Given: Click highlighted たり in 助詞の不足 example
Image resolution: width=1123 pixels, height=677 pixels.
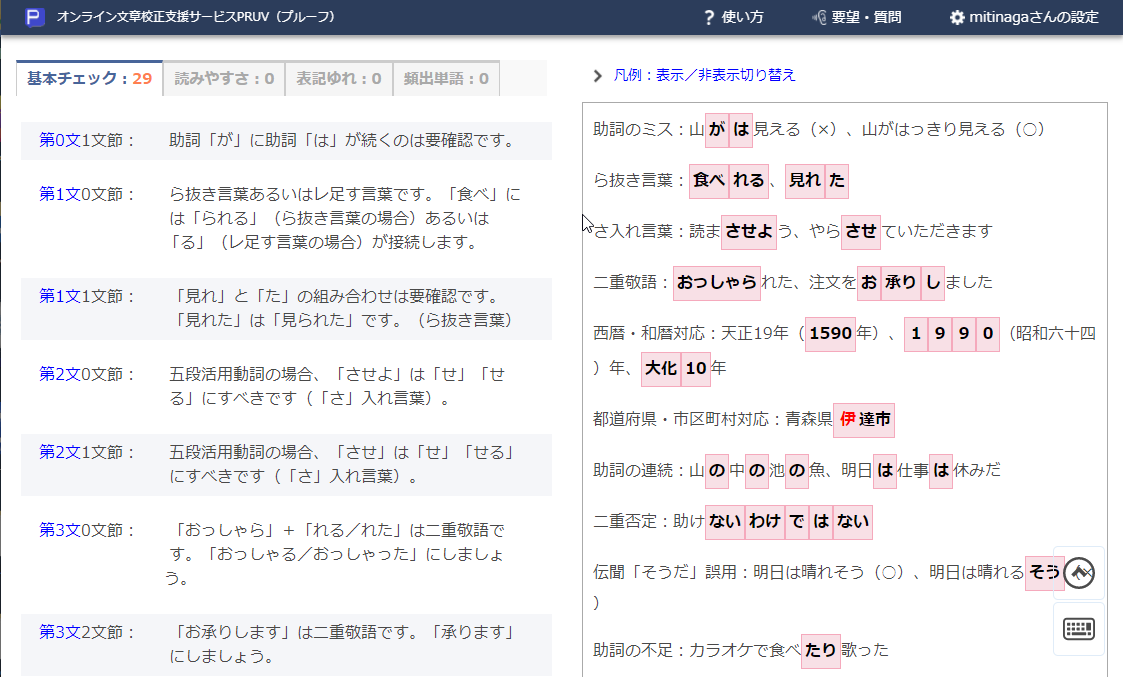Looking at the screenshot, I should 820,650.
